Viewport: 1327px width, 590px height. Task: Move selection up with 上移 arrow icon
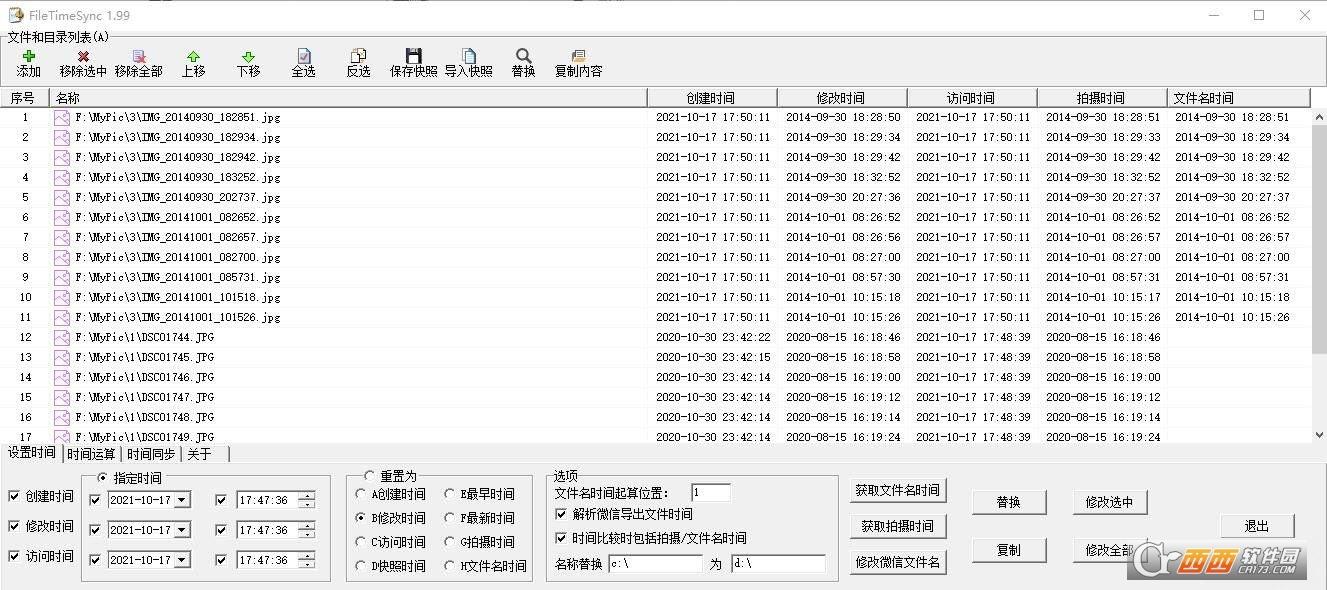coord(193,56)
